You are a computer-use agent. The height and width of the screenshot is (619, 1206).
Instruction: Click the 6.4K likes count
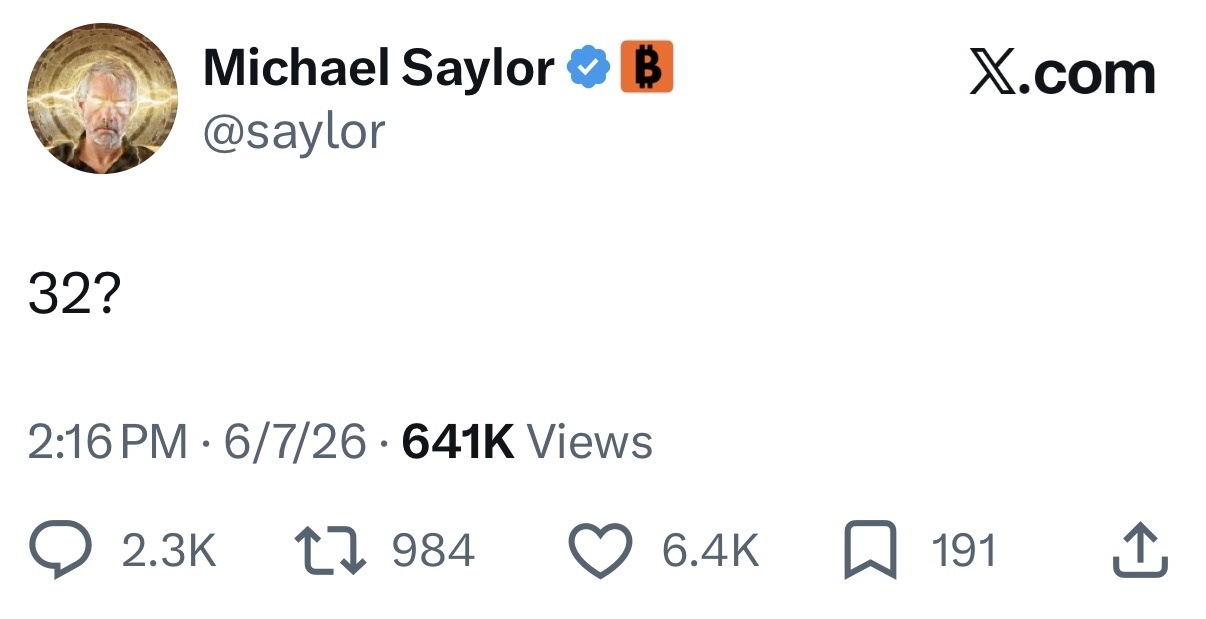pyautogui.click(x=710, y=551)
